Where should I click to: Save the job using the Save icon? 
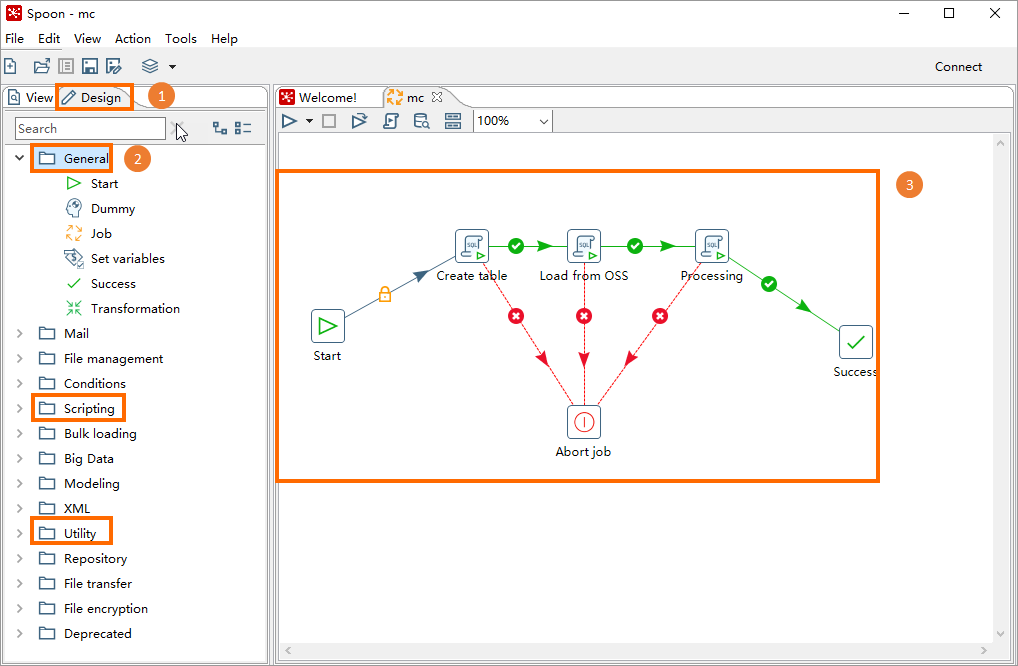pos(90,66)
